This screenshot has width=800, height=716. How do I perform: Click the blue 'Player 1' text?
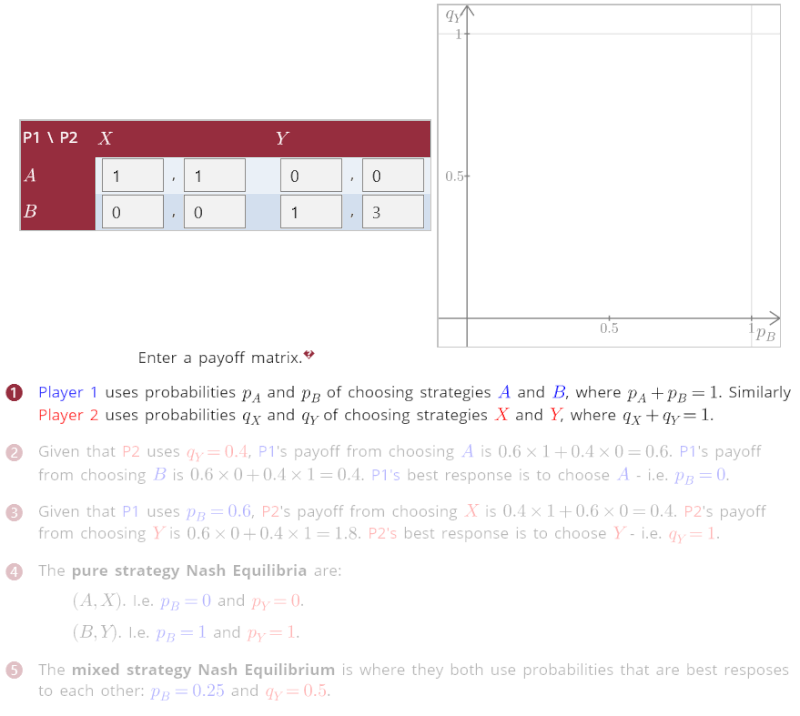[68, 393]
